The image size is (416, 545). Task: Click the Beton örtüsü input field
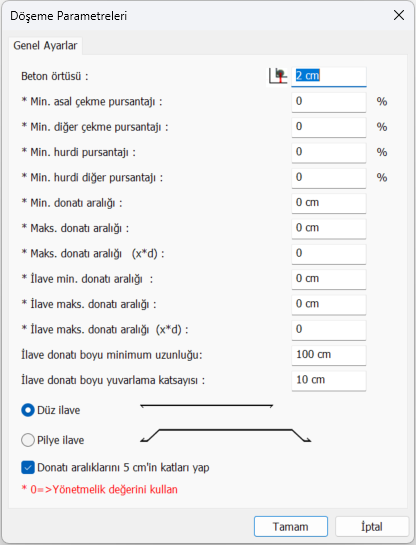329,76
